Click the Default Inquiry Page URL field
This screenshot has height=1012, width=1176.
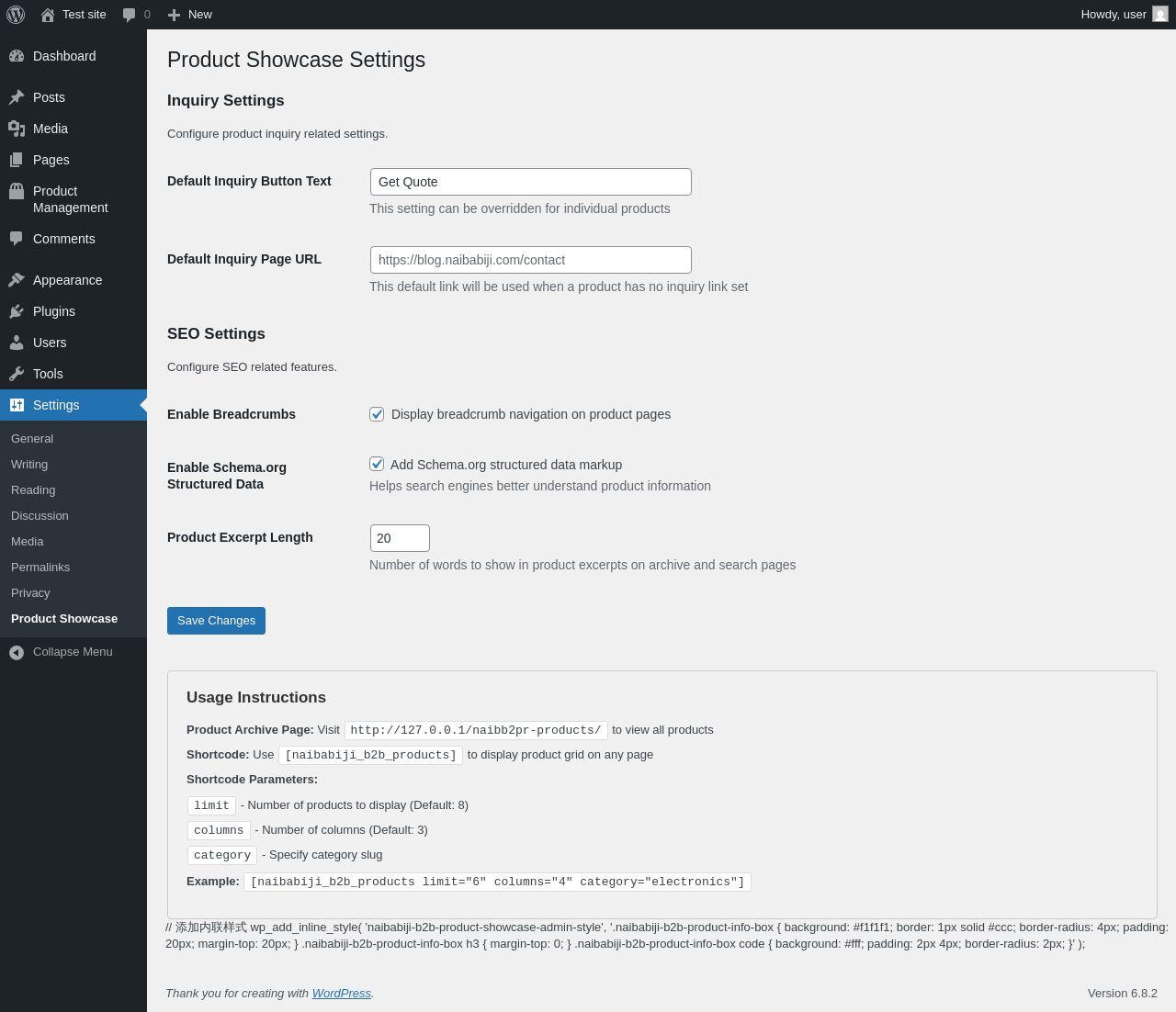pyautogui.click(x=531, y=260)
